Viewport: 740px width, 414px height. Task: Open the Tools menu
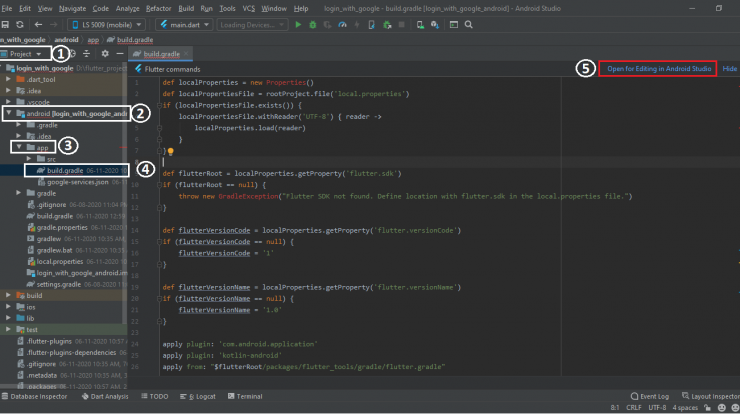coord(227,8)
